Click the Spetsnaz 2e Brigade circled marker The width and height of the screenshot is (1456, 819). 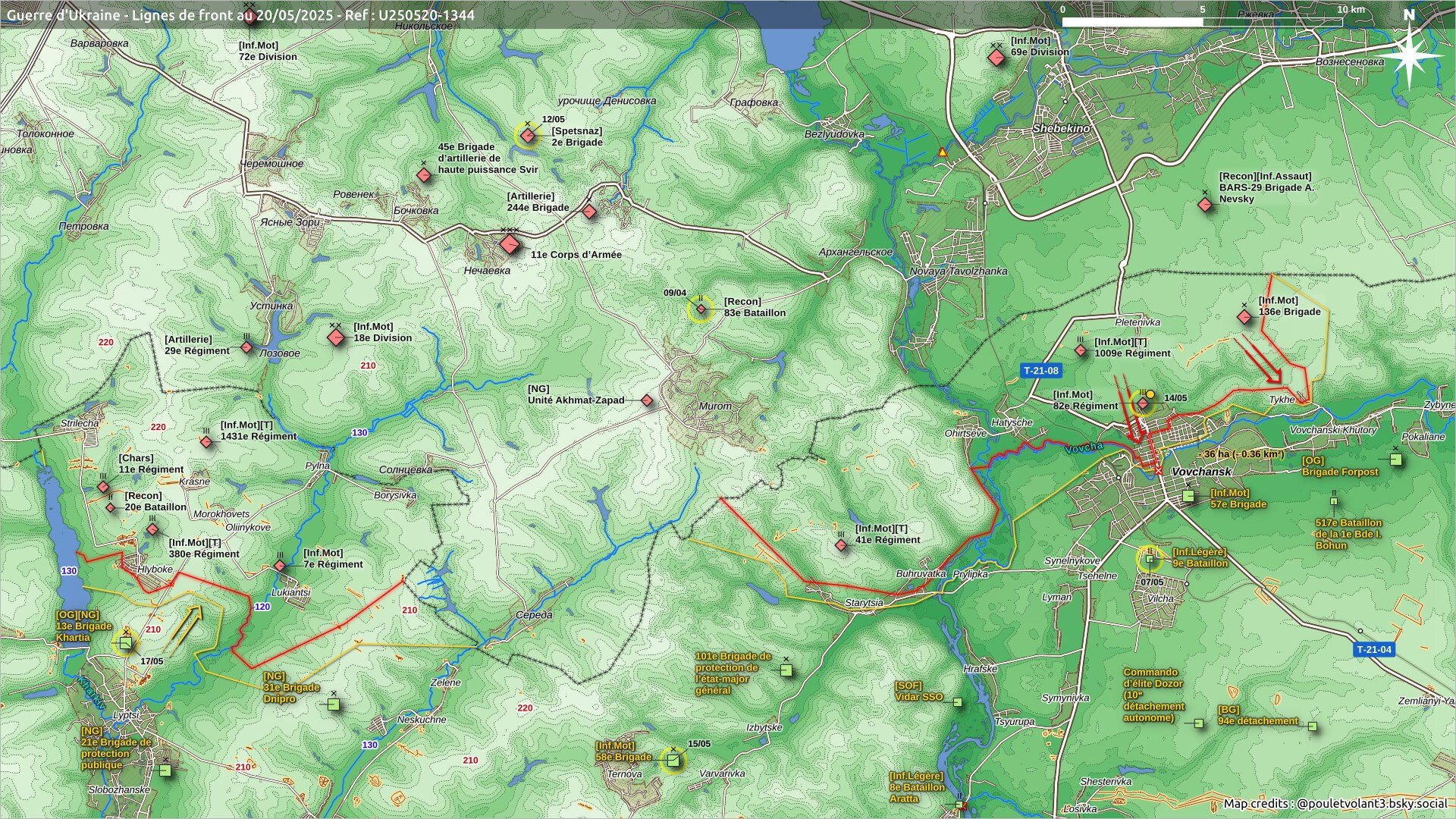click(528, 136)
